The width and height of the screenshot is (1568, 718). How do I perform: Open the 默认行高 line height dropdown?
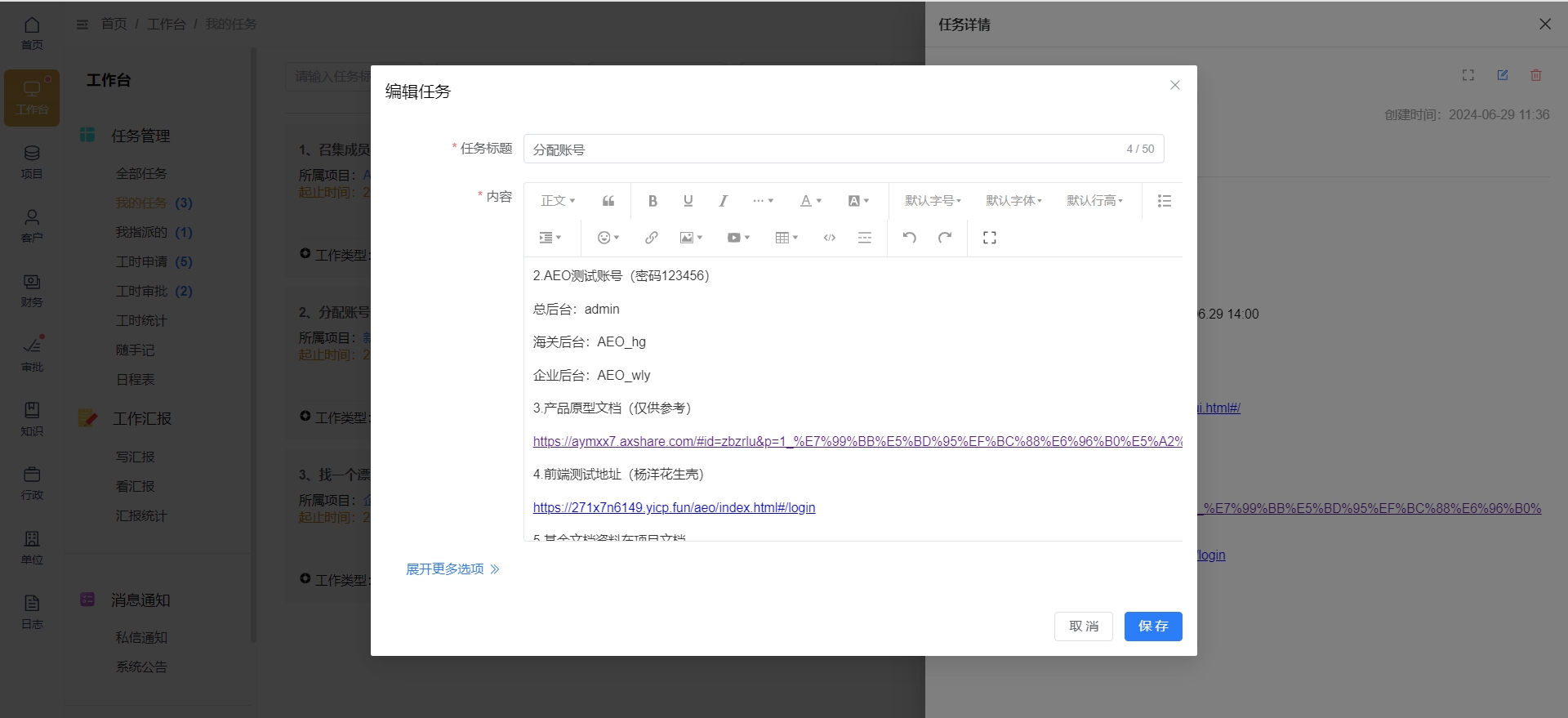pos(1094,201)
